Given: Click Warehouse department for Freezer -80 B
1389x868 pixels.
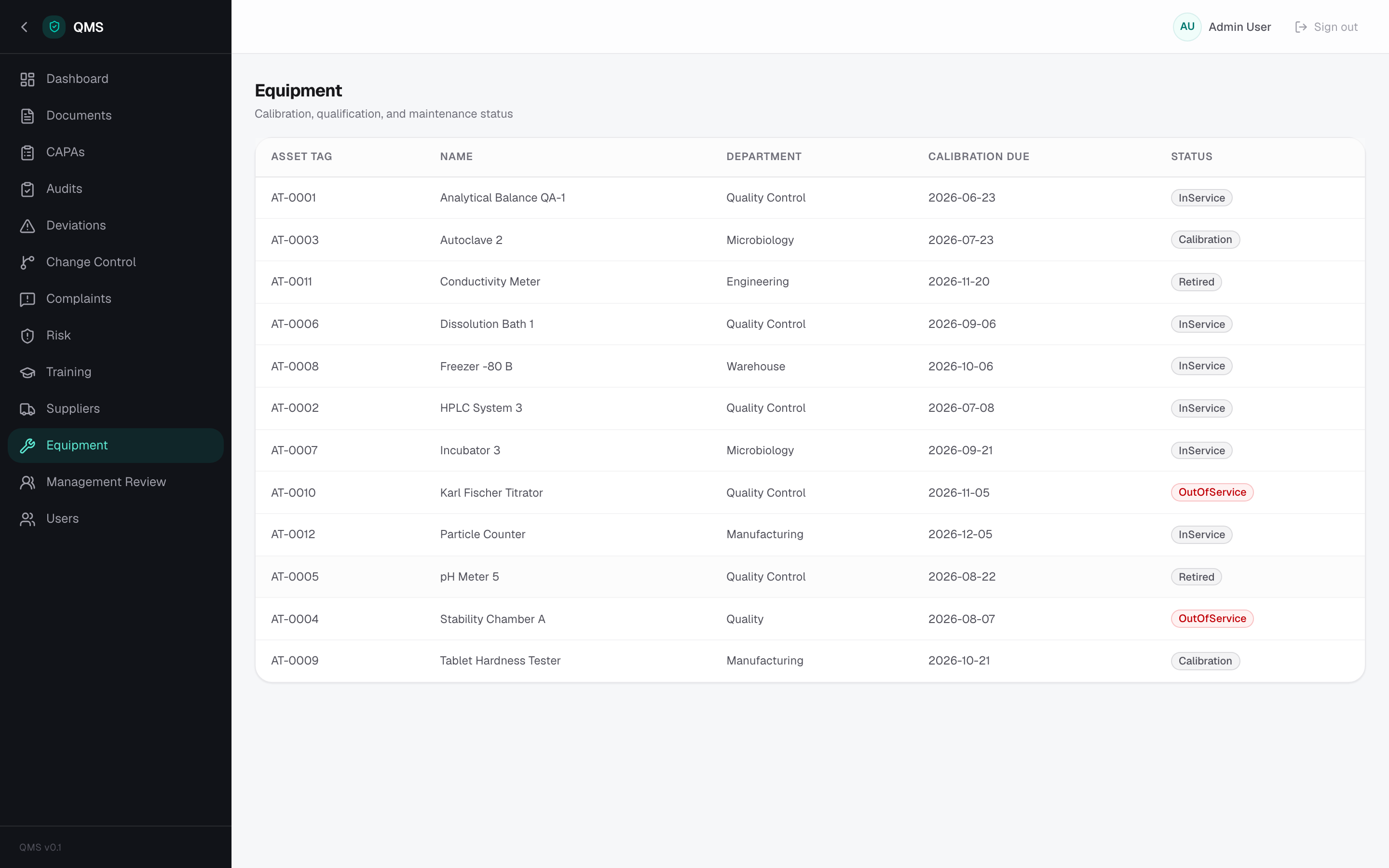Looking at the screenshot, I should (755, 366).
